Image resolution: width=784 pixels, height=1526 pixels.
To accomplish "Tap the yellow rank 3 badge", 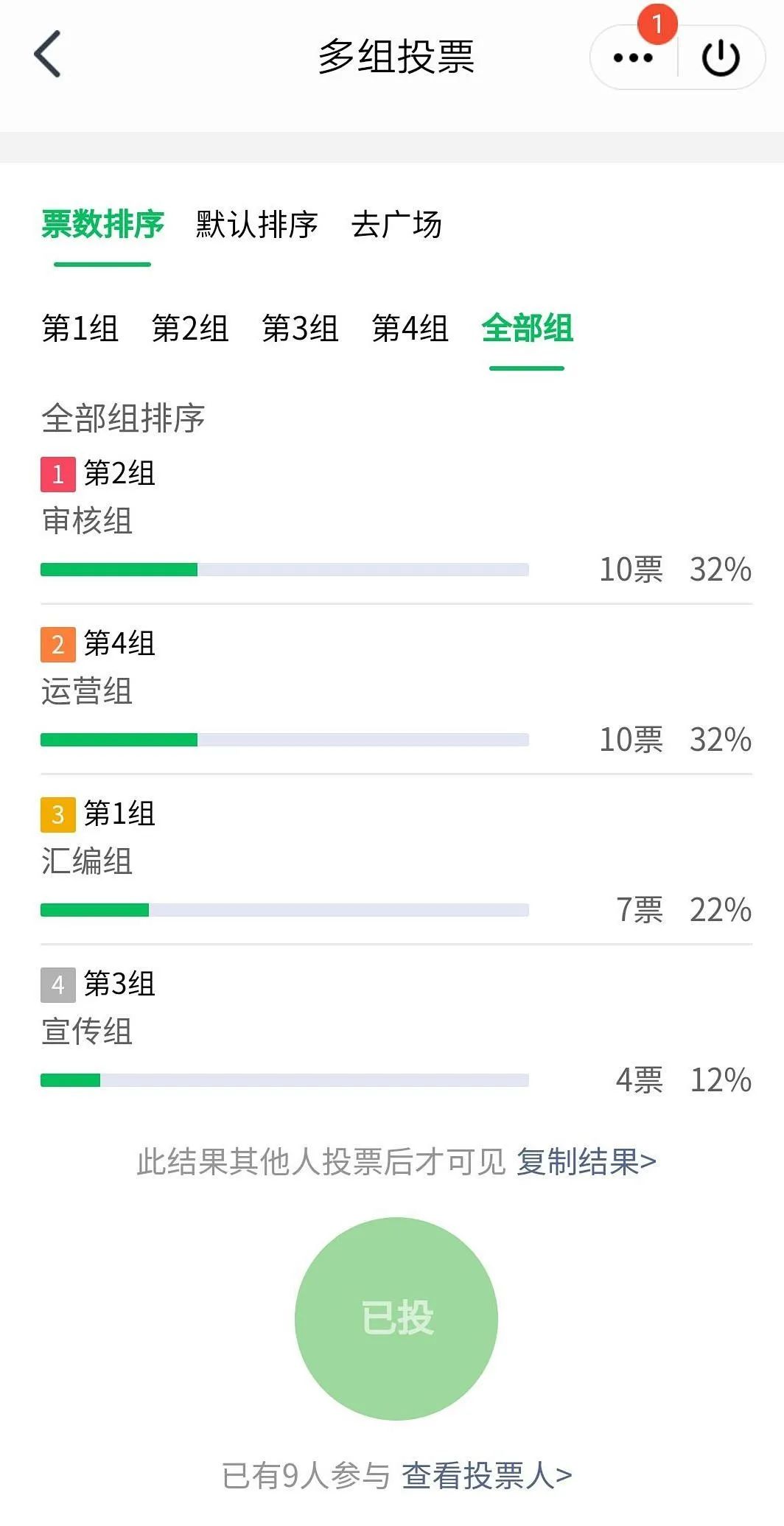I will [58, 814].
